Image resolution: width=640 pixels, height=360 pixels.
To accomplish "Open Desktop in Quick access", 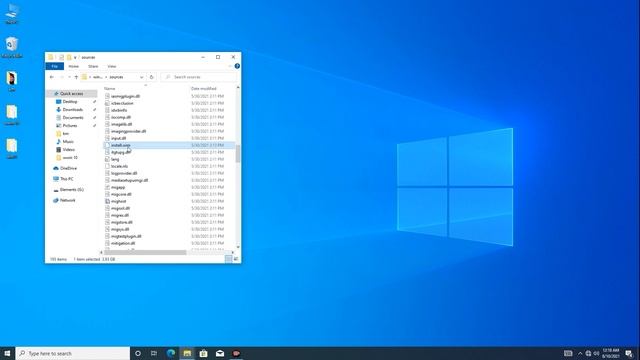I will tap(70, 102).
